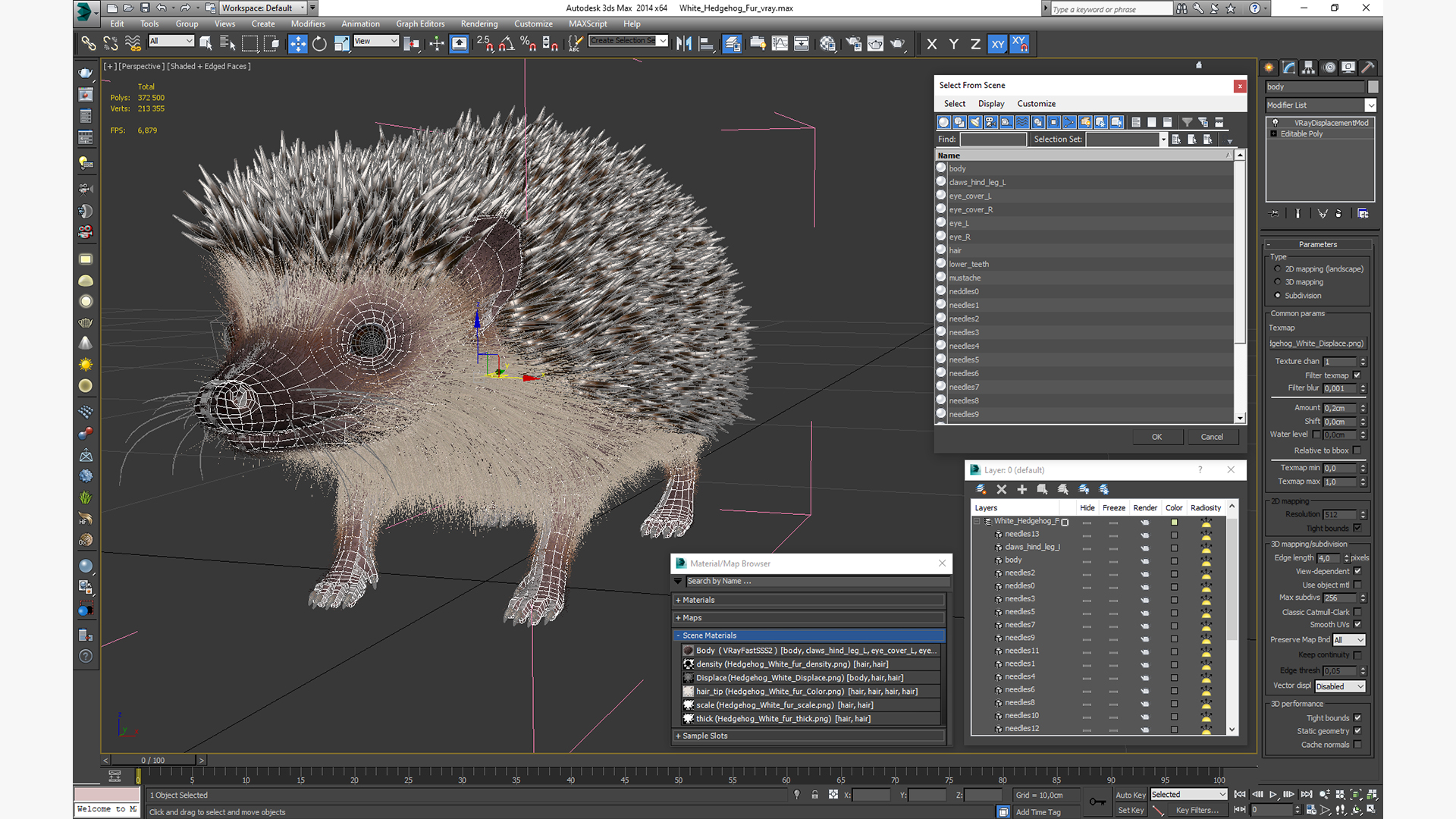Viewport: 1456px width, 819px height.
Task: Switch to the Create command panel
Action: point(1269,67)
